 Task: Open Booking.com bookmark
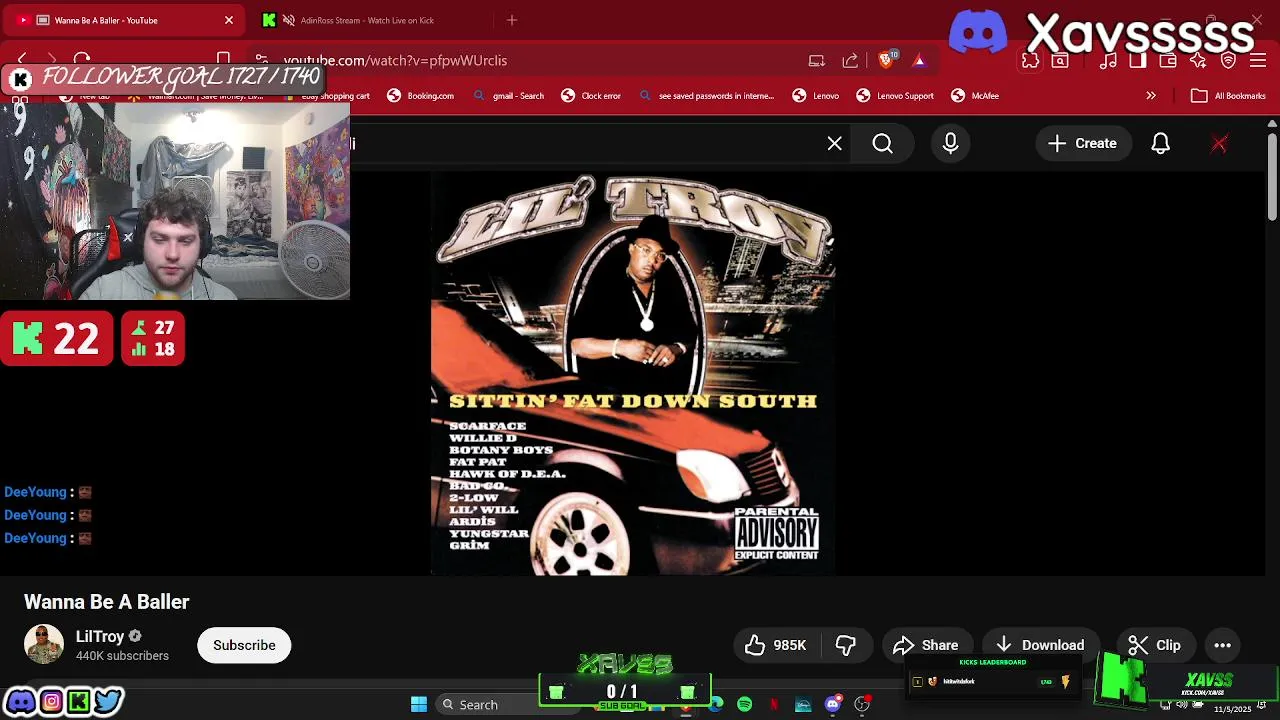coord(421,96)
